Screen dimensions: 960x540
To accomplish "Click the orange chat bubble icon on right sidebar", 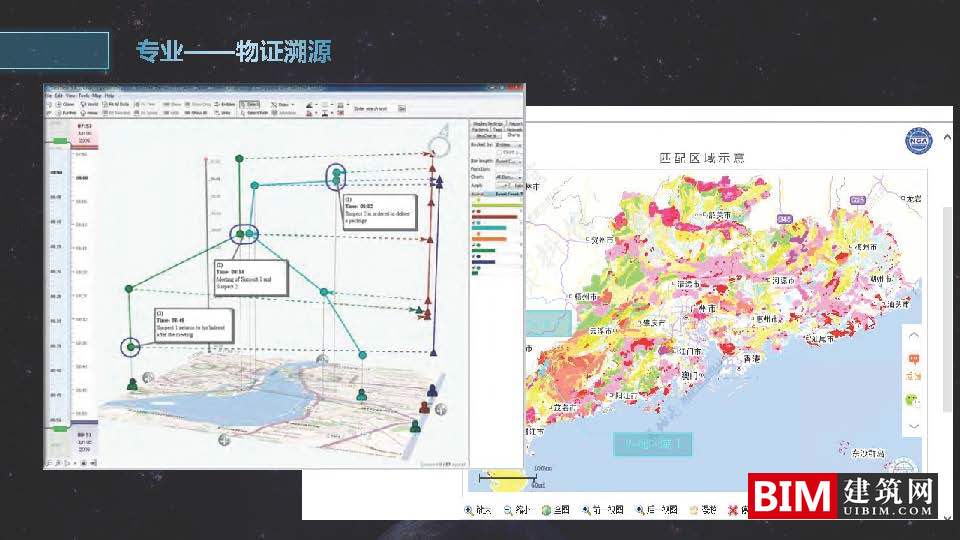I will coord(913,359).
